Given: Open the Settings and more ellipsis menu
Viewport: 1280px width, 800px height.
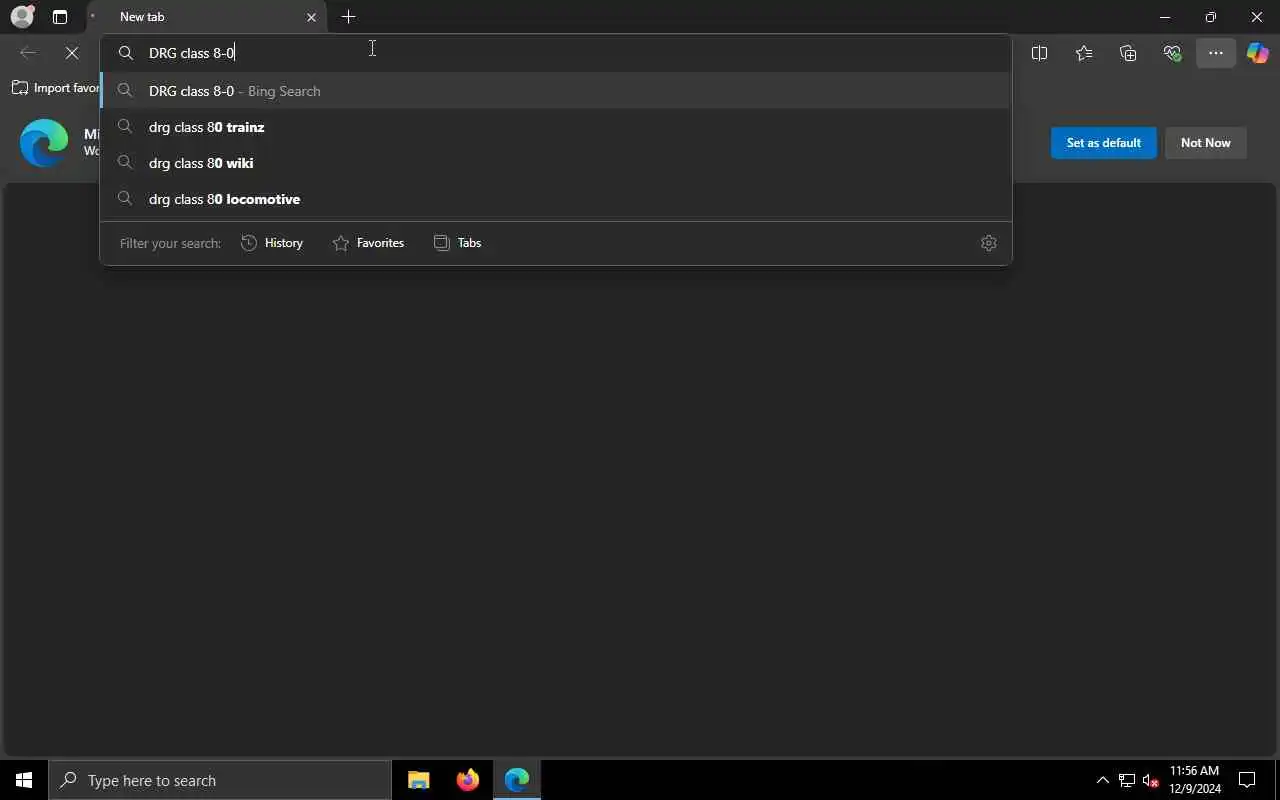Looking at the screenshot, I should click(x=1216, y=53).
